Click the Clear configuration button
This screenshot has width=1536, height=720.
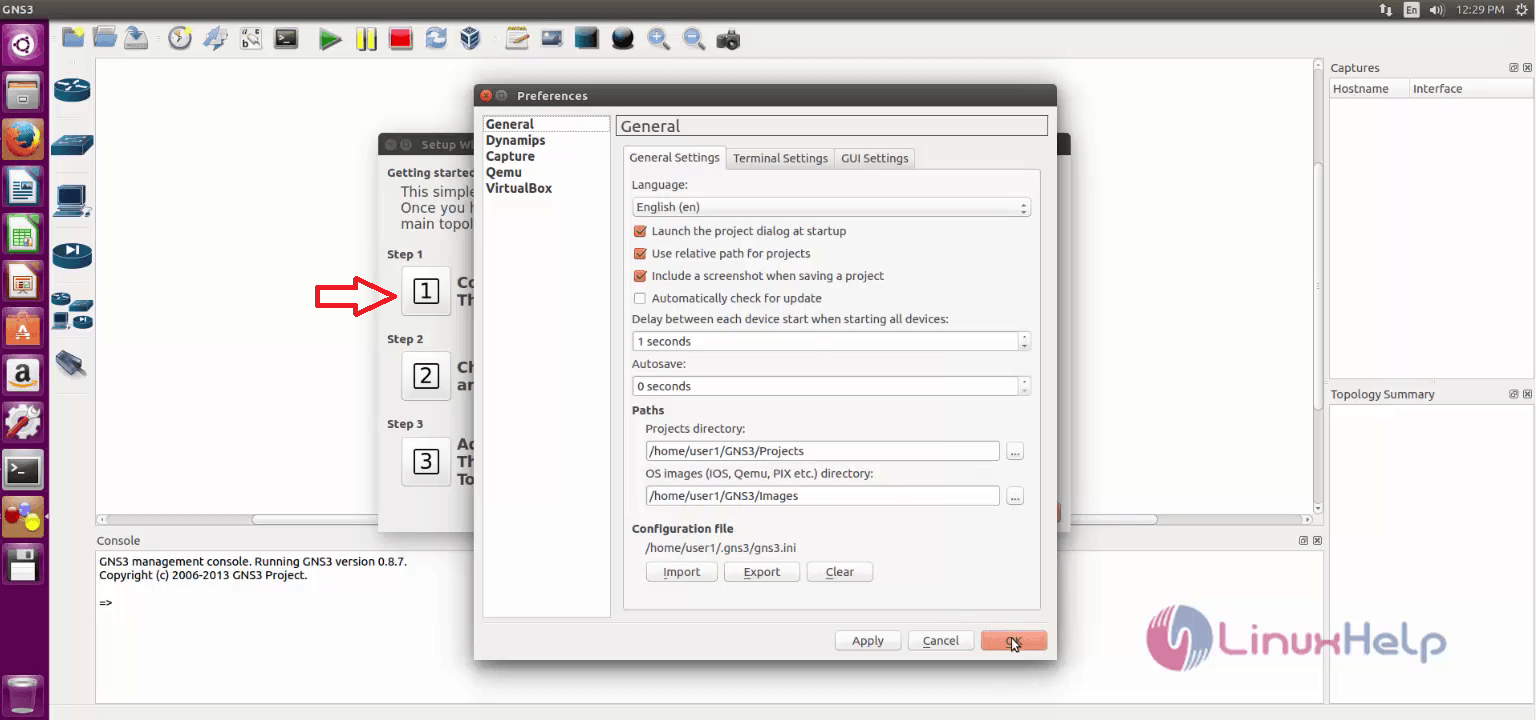839,572
